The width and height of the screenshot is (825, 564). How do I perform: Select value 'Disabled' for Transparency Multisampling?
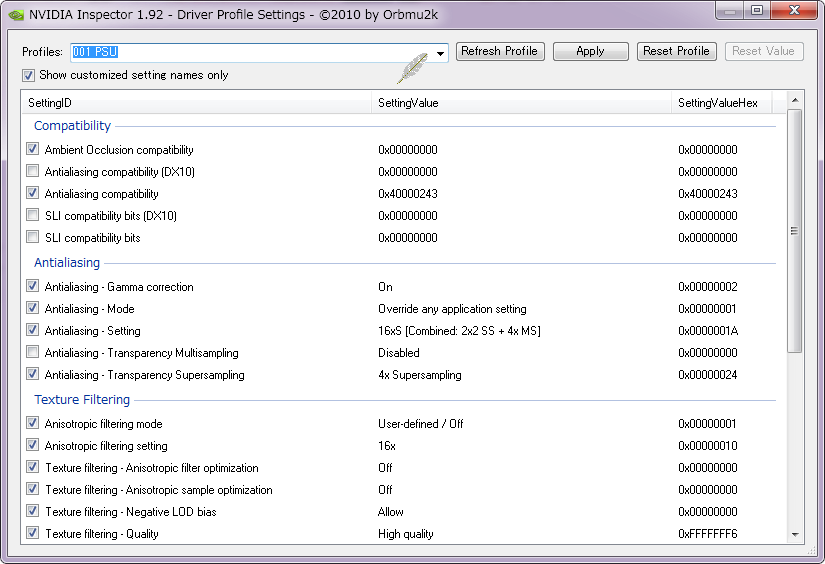[x=399, y=353]
